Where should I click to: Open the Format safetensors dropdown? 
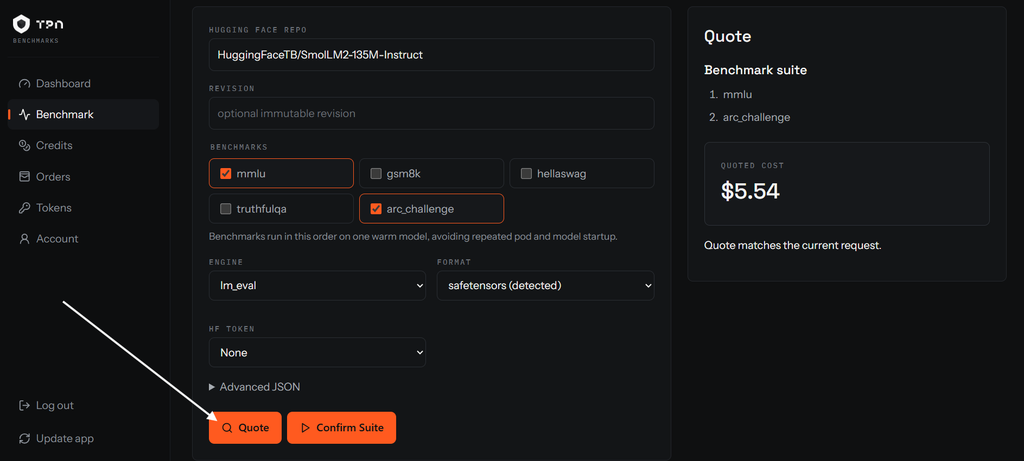click(x=545, y=285)
